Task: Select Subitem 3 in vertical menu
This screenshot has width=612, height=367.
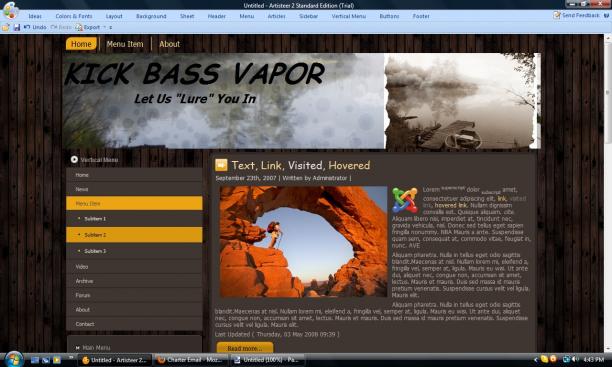Action: 134,251
